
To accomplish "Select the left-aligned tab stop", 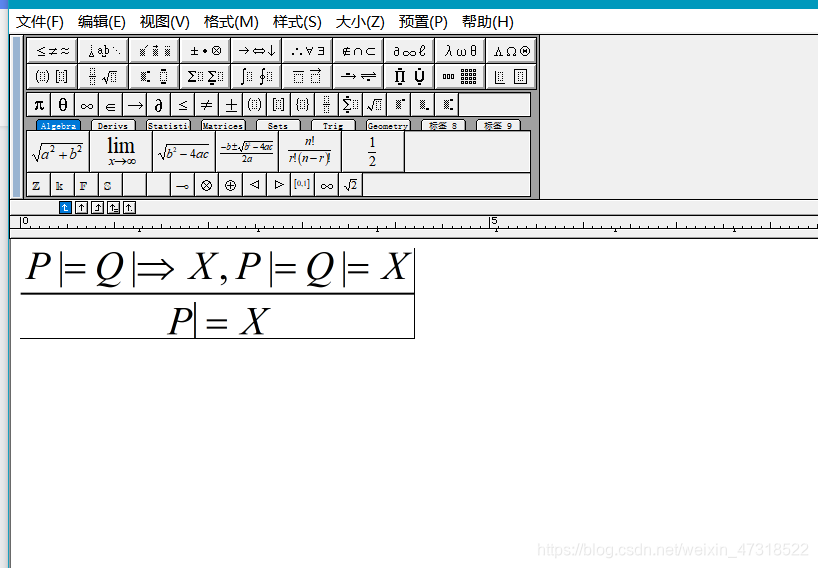I will (x=65, y=208).
